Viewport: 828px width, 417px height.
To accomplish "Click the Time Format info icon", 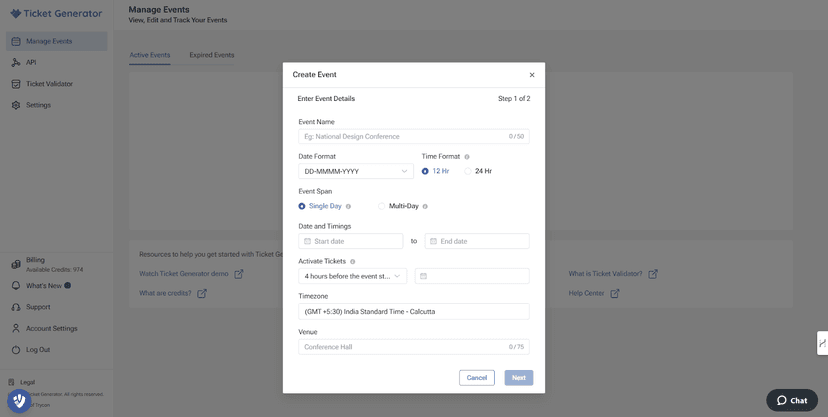I will (x=467, y=157).
